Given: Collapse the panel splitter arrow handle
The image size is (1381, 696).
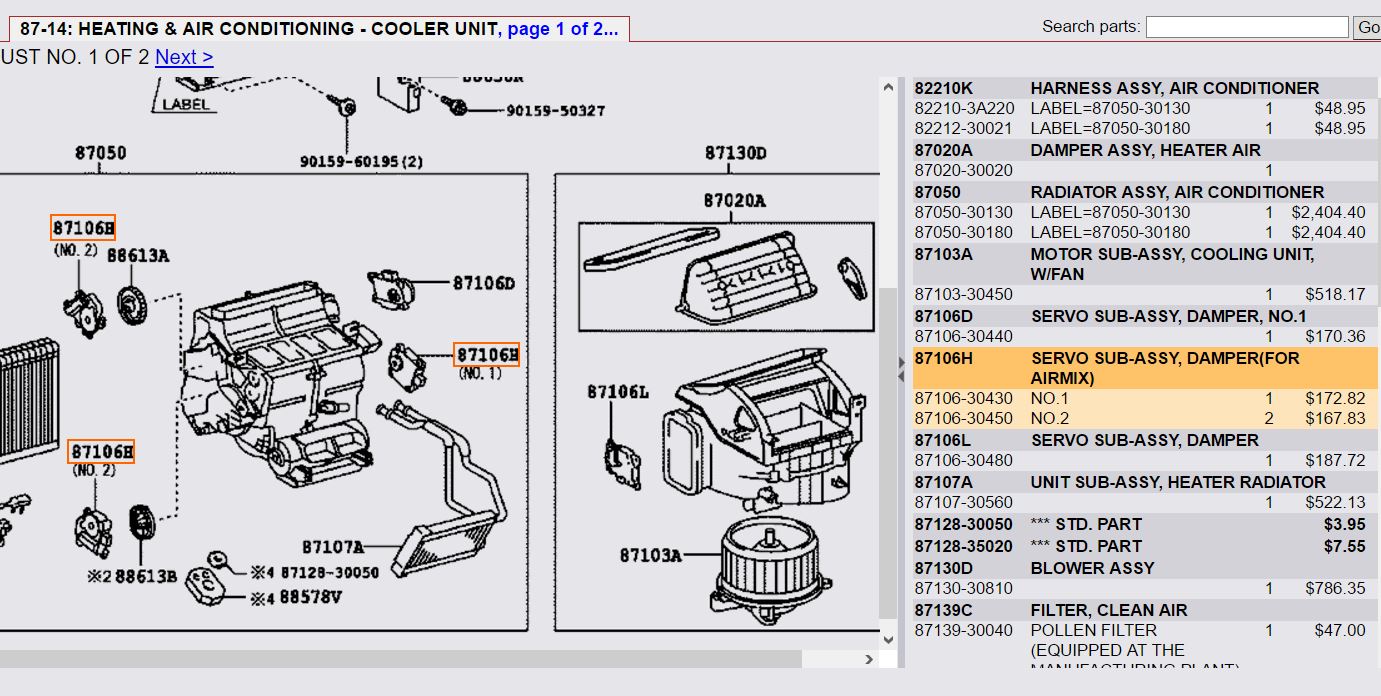Looking at the screenshot, I should tap(900, 364).
